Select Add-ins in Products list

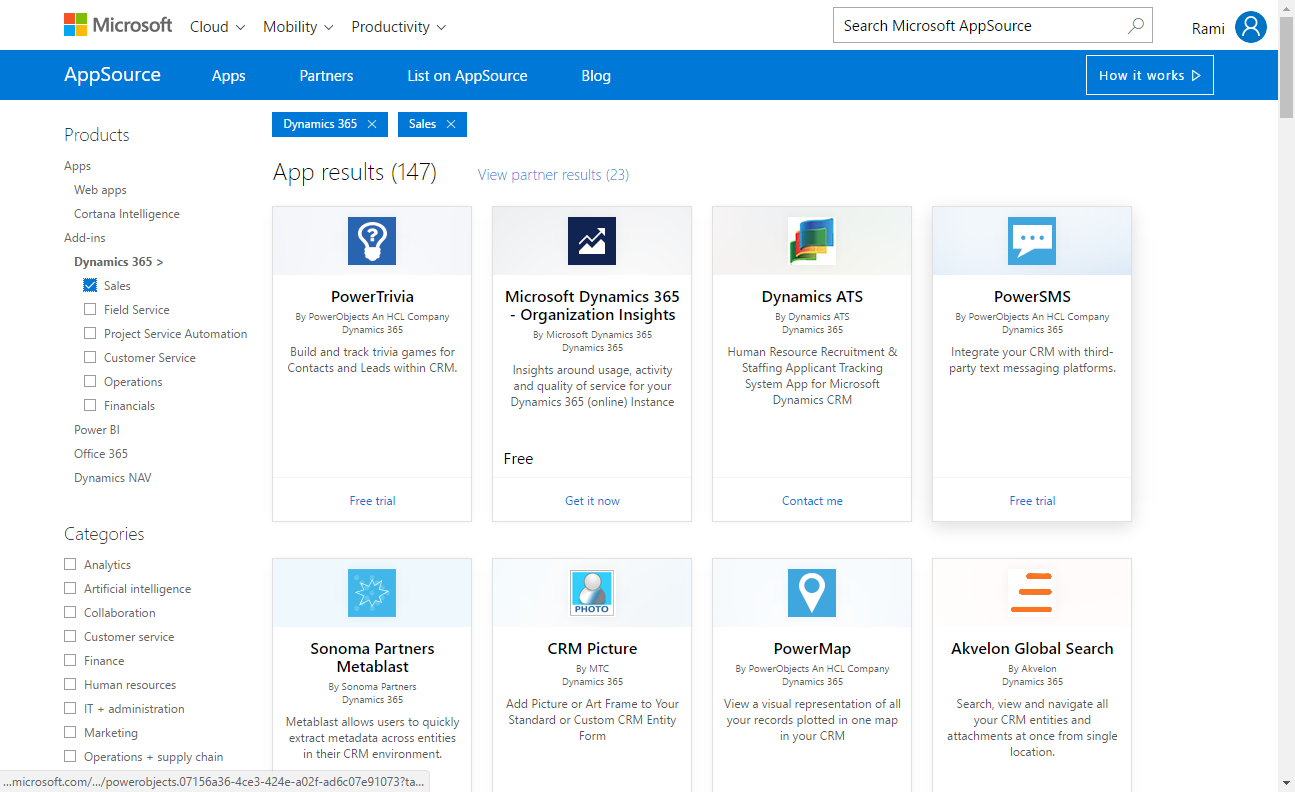click(x=85, y=238)
